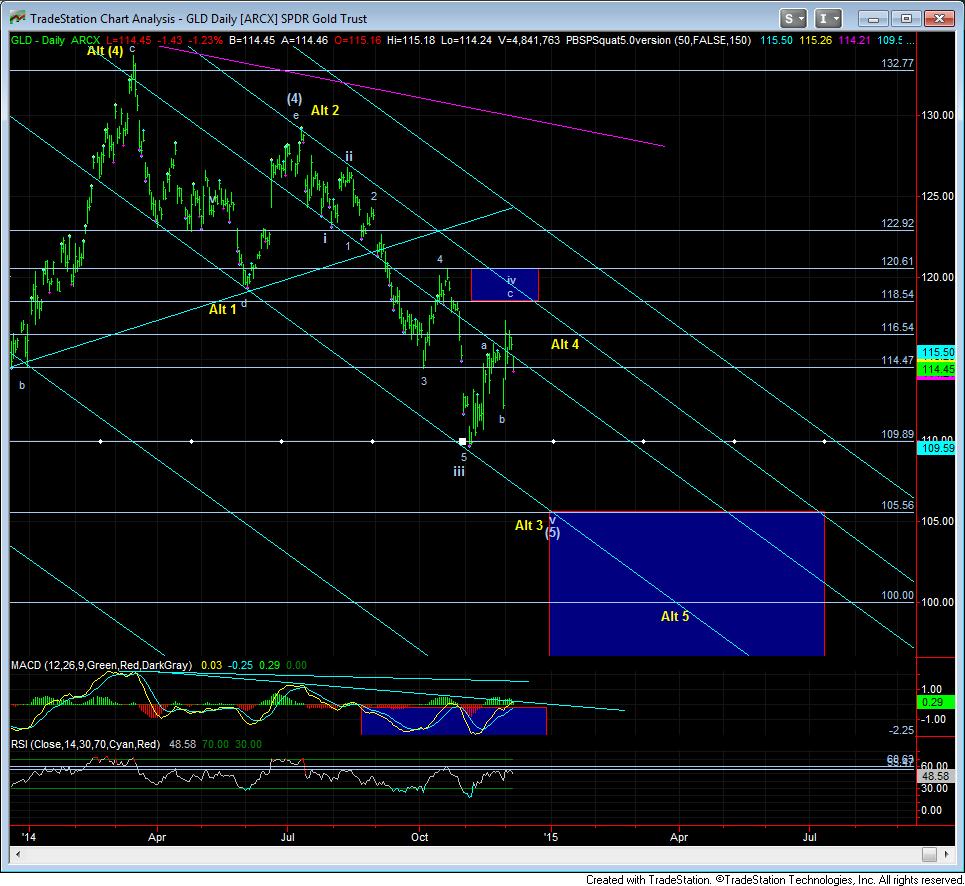
Task: Select the Alt 4 text annotation
Action: click(564, 345)
